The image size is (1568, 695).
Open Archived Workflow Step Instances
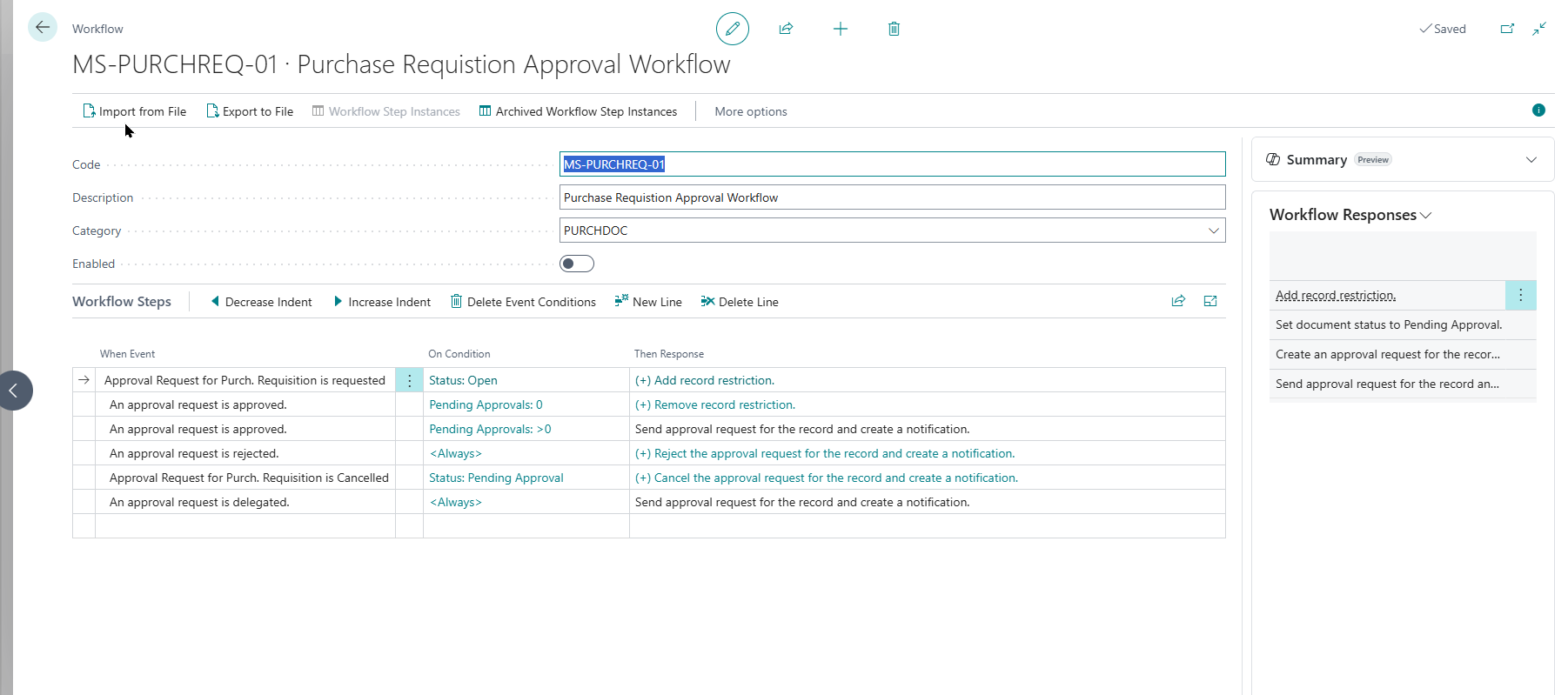tap(578, 111)
